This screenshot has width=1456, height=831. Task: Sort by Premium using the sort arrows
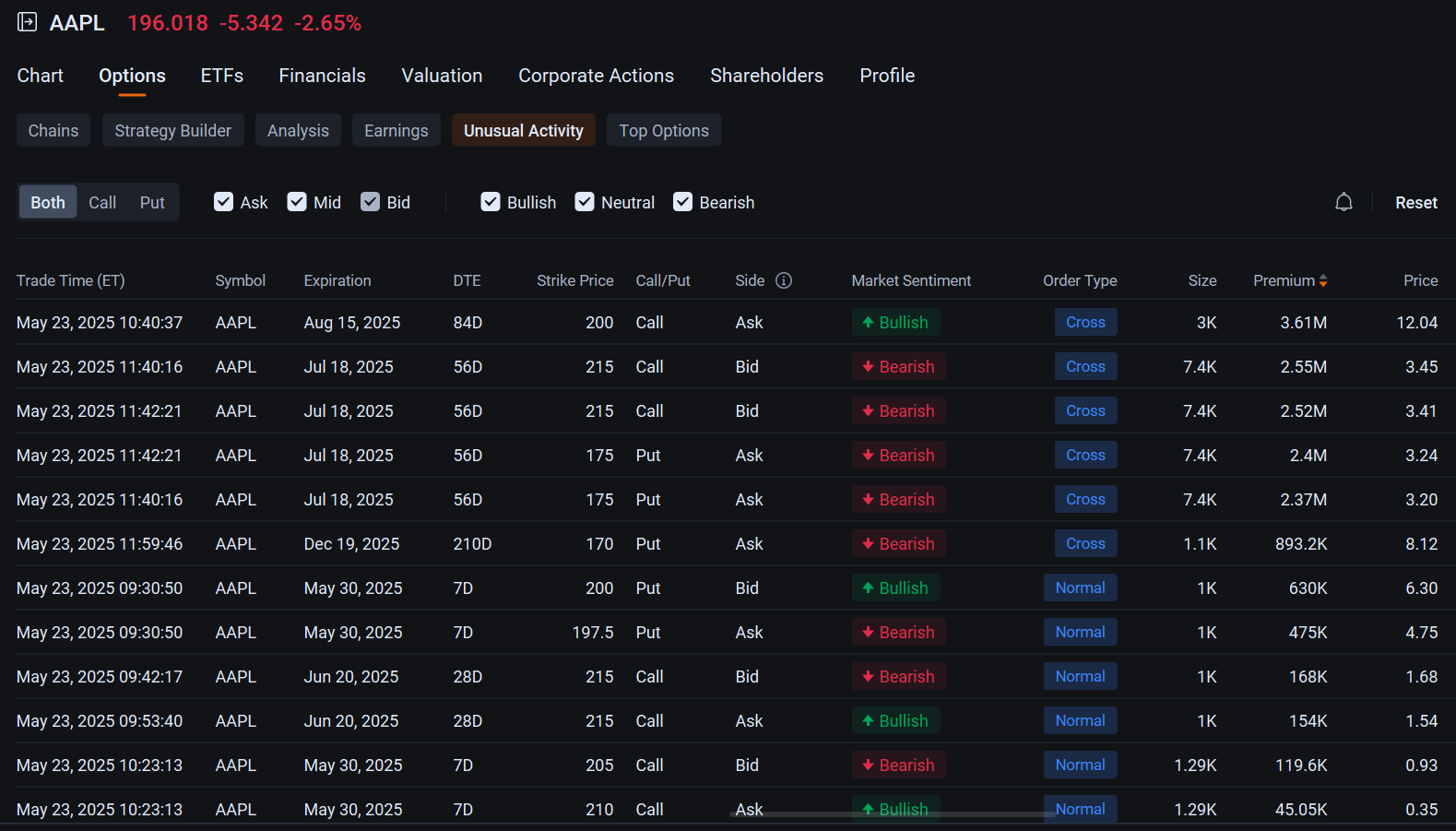[1323, 280]
